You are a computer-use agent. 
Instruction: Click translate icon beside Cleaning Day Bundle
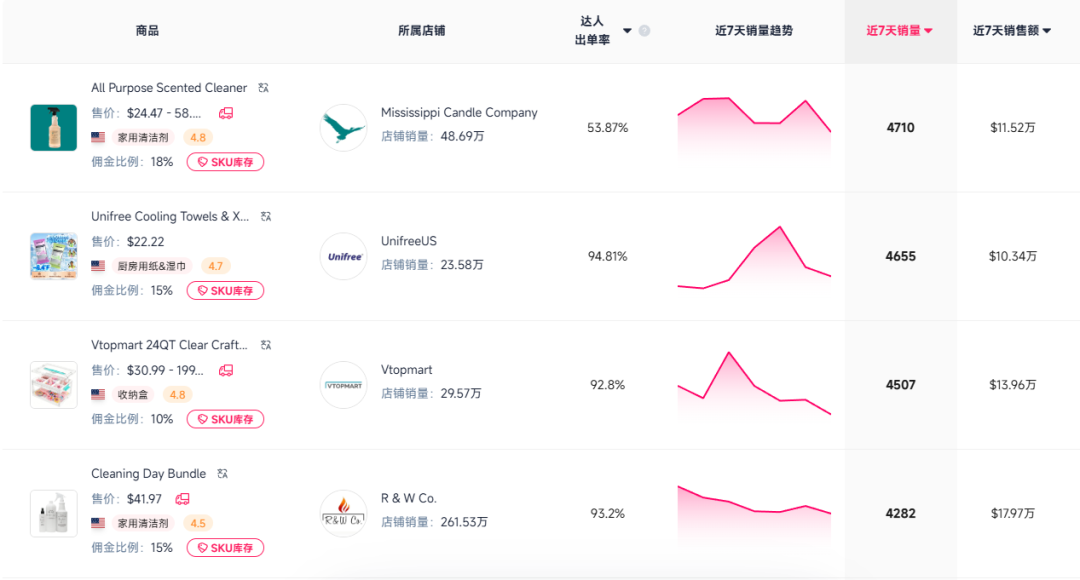[x=222, y=473]
